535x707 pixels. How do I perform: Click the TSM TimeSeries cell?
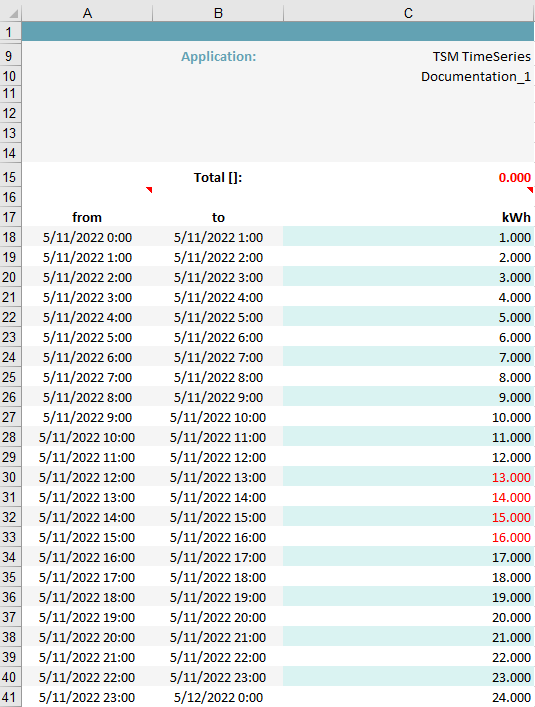tap(409, 56)
